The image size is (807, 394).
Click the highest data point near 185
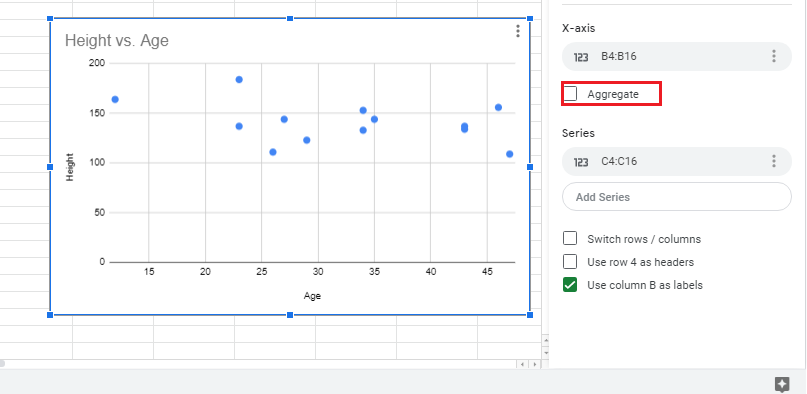(239, 79)
